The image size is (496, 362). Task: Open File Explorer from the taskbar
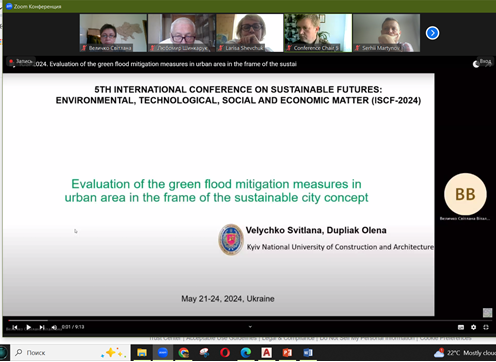pyautogui.click(x=142, y=353)
